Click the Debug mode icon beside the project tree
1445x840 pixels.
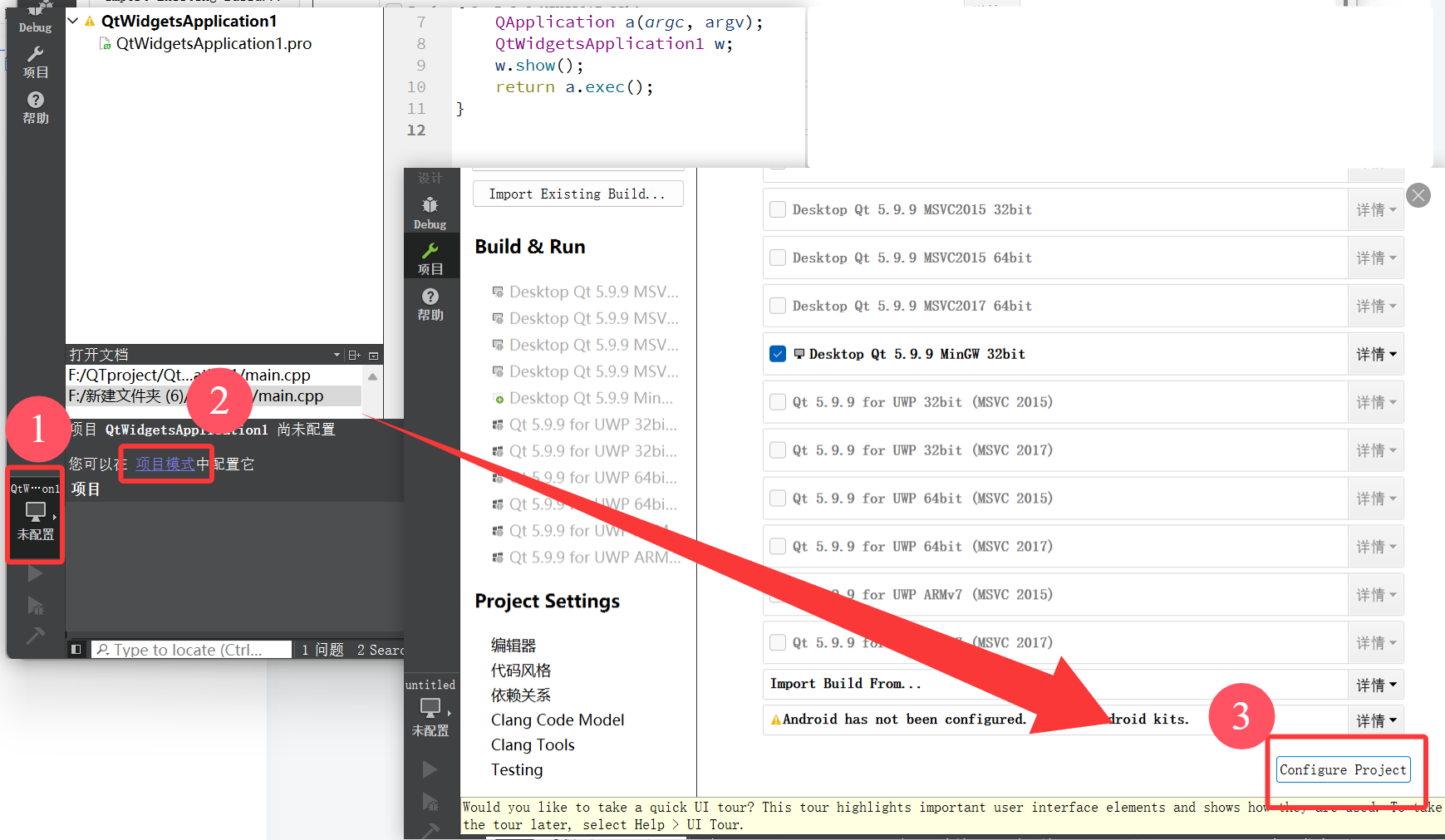(36, 18)
